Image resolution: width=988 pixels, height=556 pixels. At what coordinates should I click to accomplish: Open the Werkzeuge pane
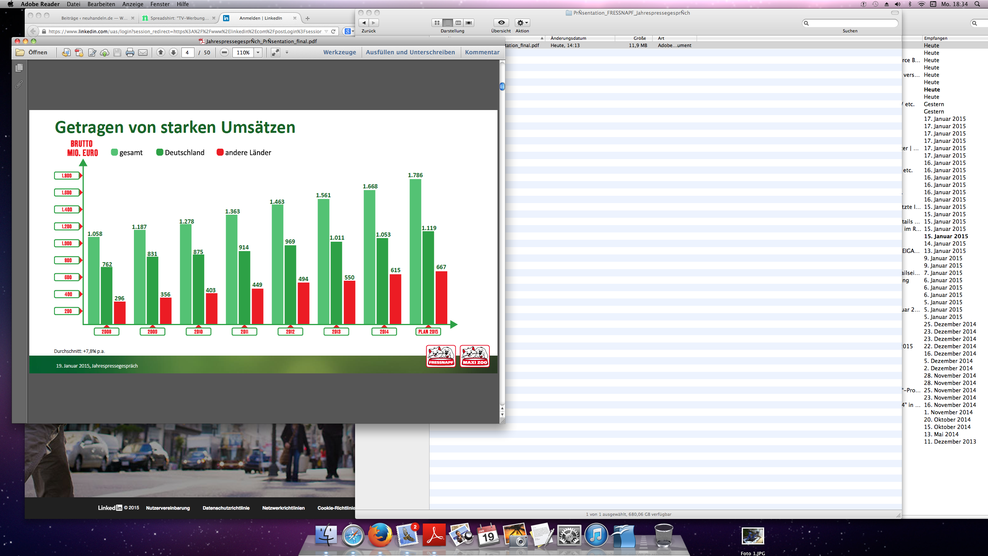[339, 52]
